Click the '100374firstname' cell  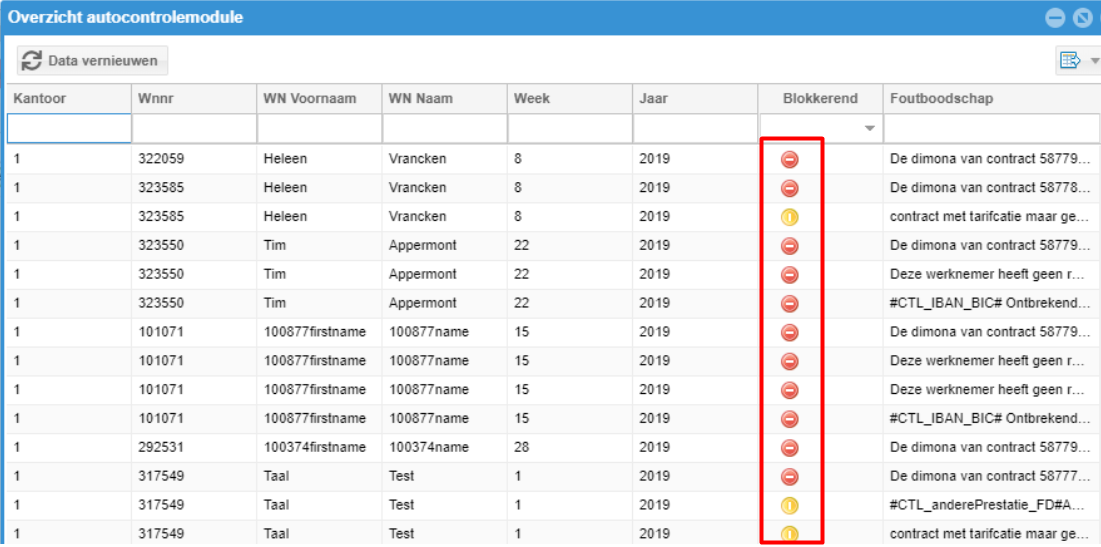click(319, 447)
